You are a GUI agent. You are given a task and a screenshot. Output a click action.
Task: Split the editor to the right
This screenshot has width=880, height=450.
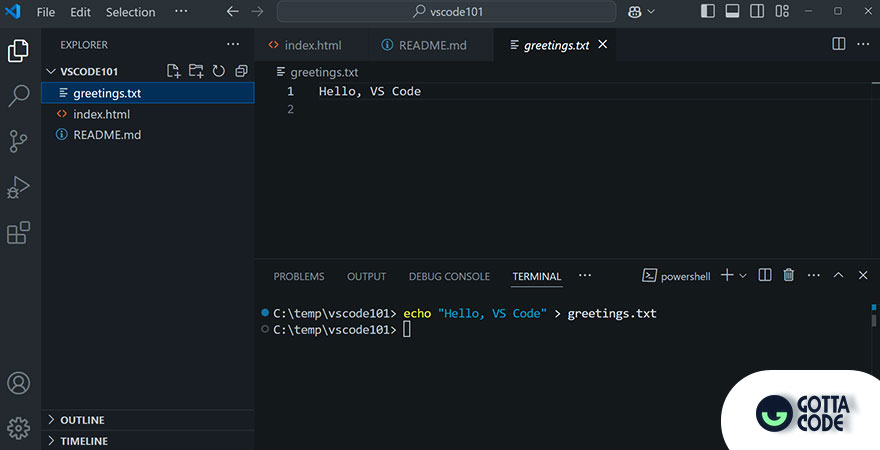pyautogui.click(x=838, y=44)
